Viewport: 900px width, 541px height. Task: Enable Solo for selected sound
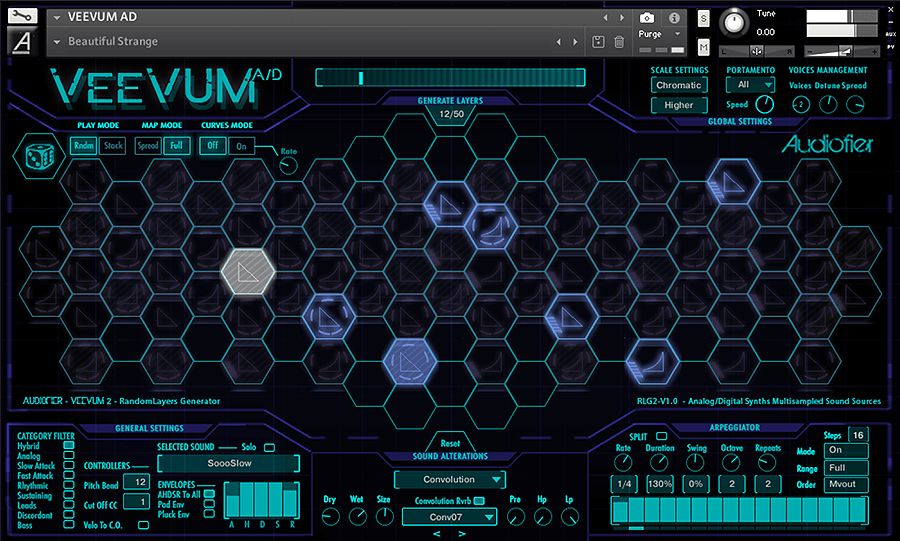pyautogui.click(x=269, y=447)
